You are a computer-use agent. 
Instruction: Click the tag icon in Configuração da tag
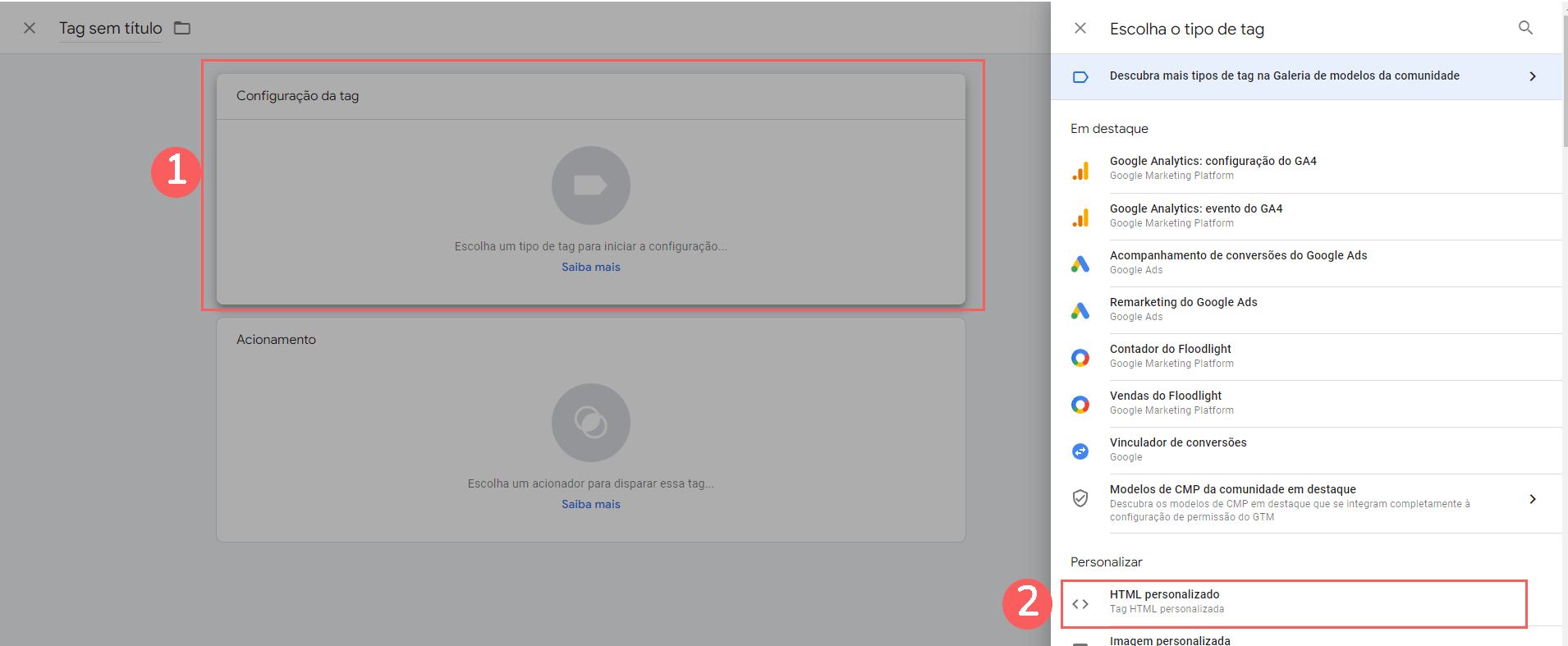[x=590, y=186]
